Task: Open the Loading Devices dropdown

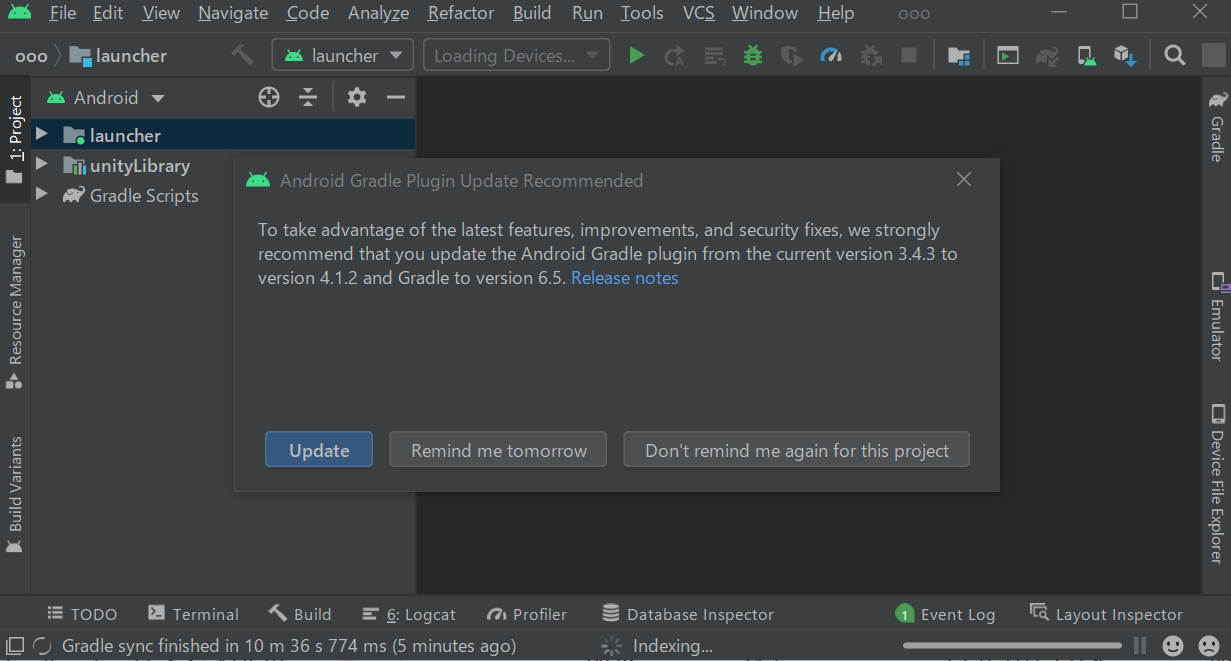Action: (x=516, y=56)
